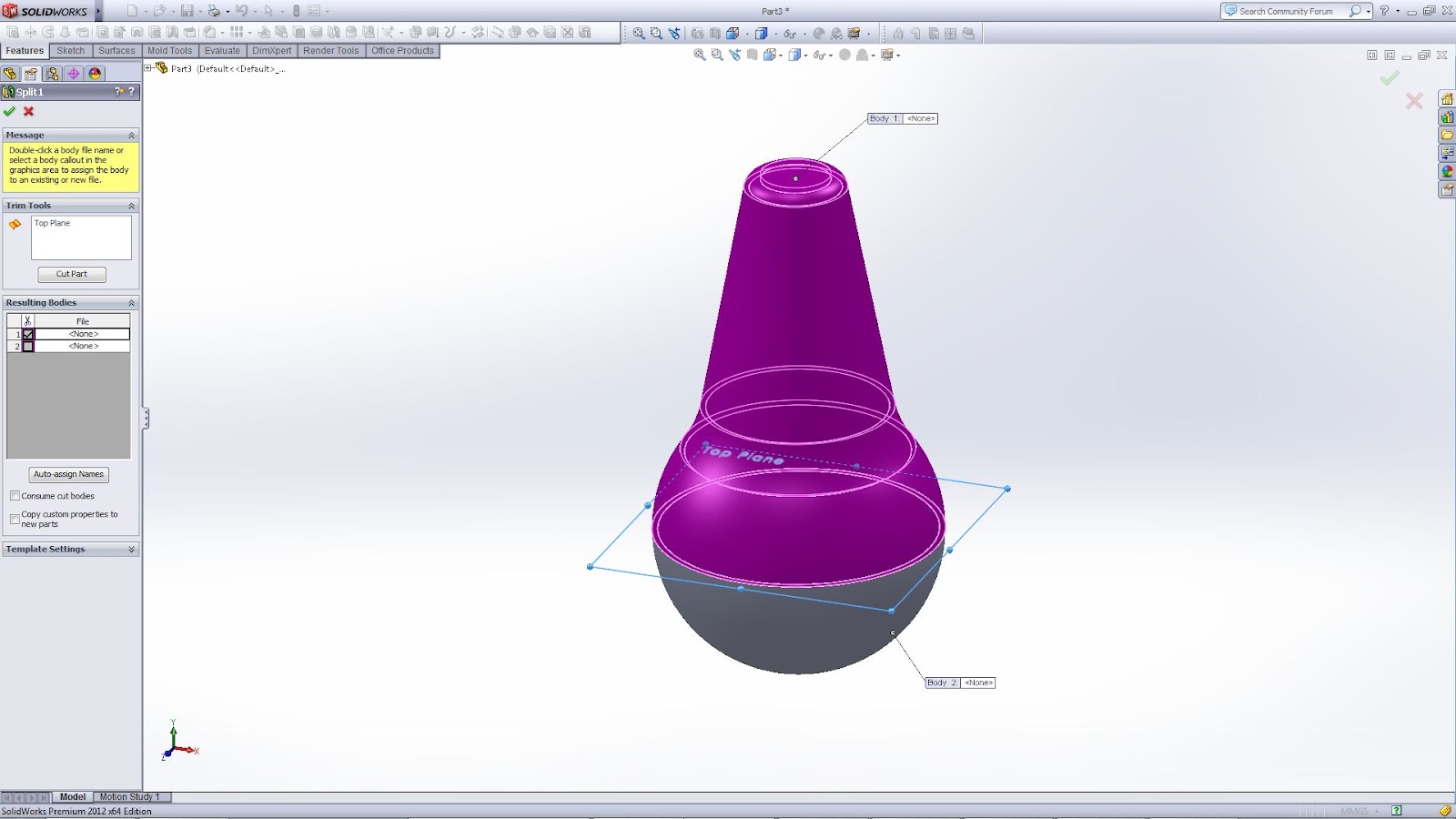
Task: Click in the Search Community Forum field
Action: click(x=1292, y=11)
